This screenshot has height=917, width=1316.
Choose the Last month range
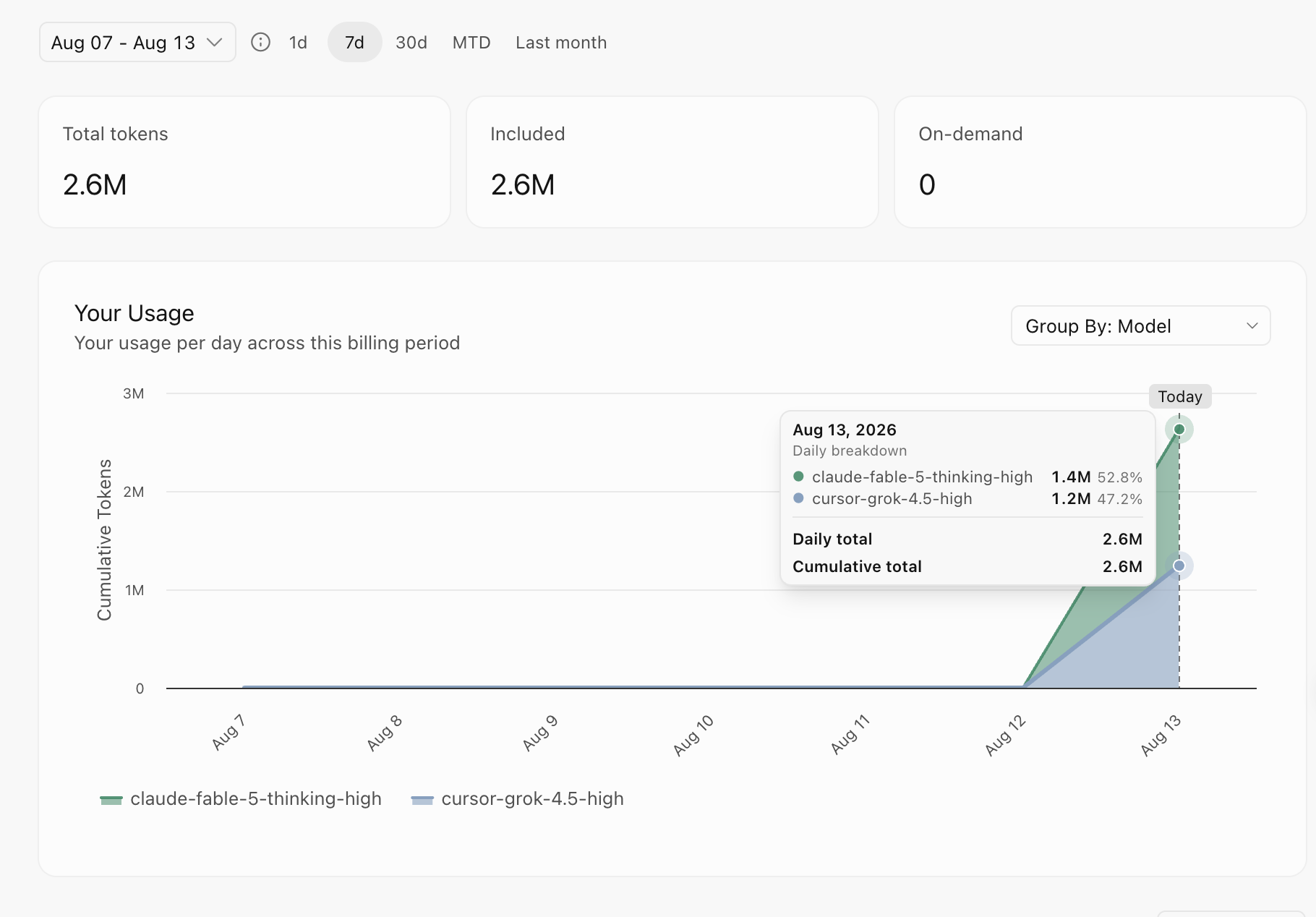tap(561, 43)
